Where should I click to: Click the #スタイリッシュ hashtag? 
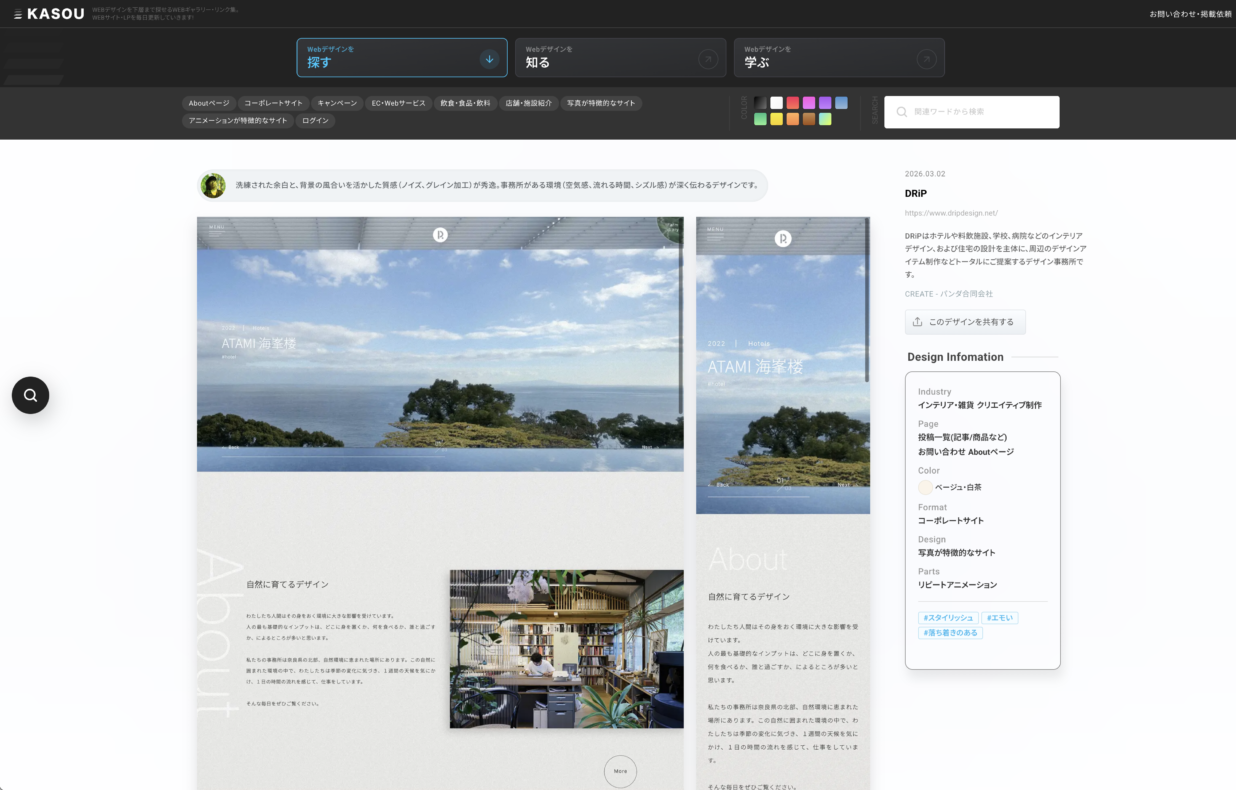click(x=947, y=618)
